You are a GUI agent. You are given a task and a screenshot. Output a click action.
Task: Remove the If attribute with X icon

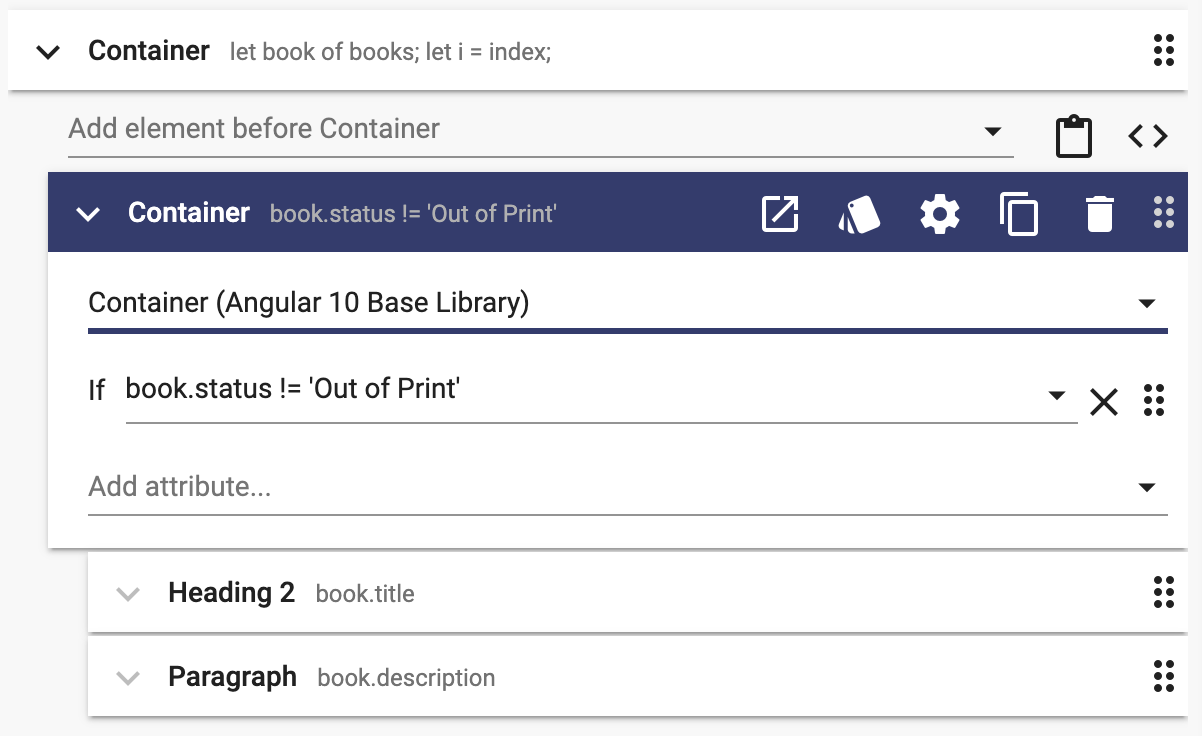coord(1103,402)
